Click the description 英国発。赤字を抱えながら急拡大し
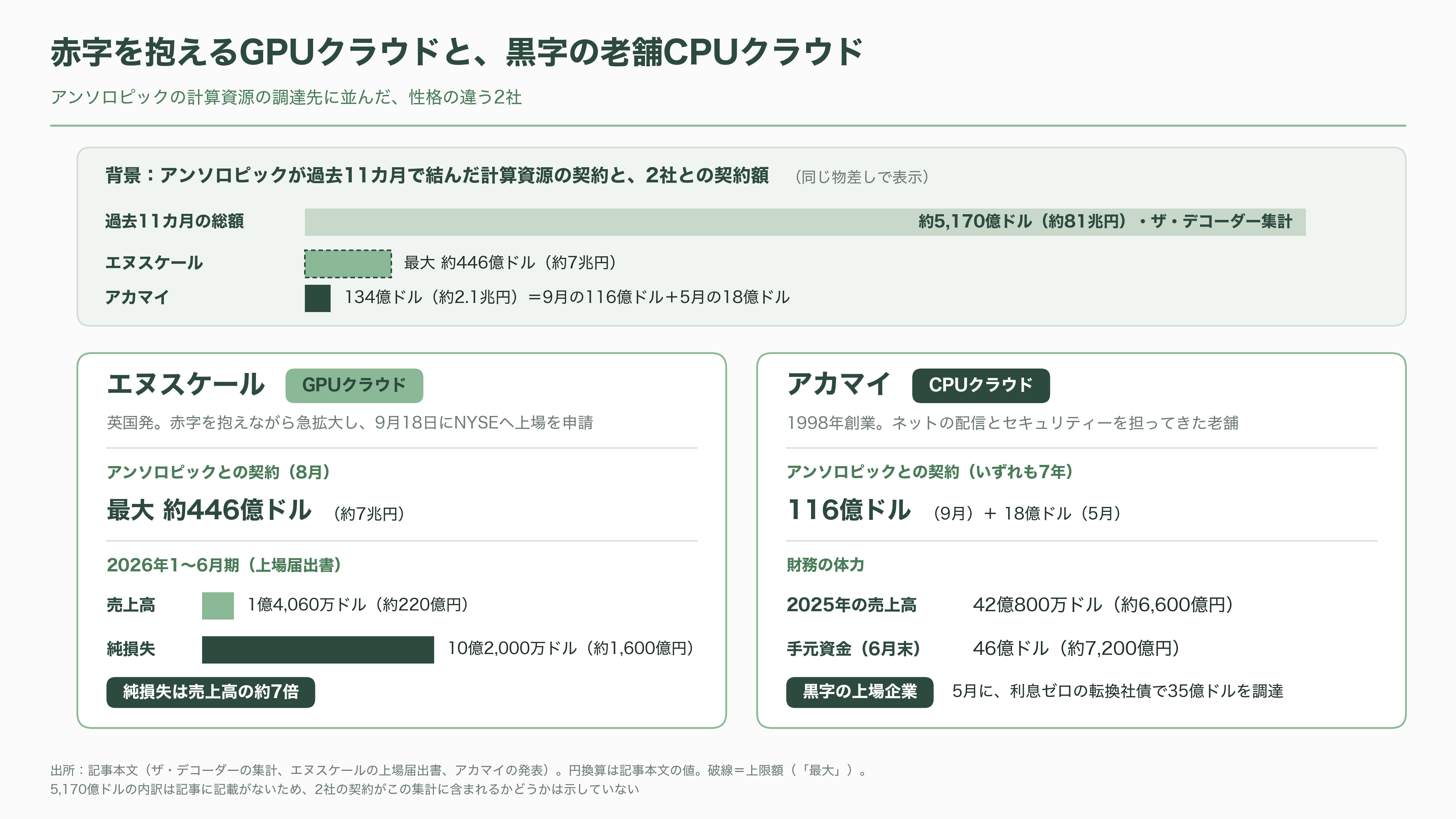 point(350,423)
